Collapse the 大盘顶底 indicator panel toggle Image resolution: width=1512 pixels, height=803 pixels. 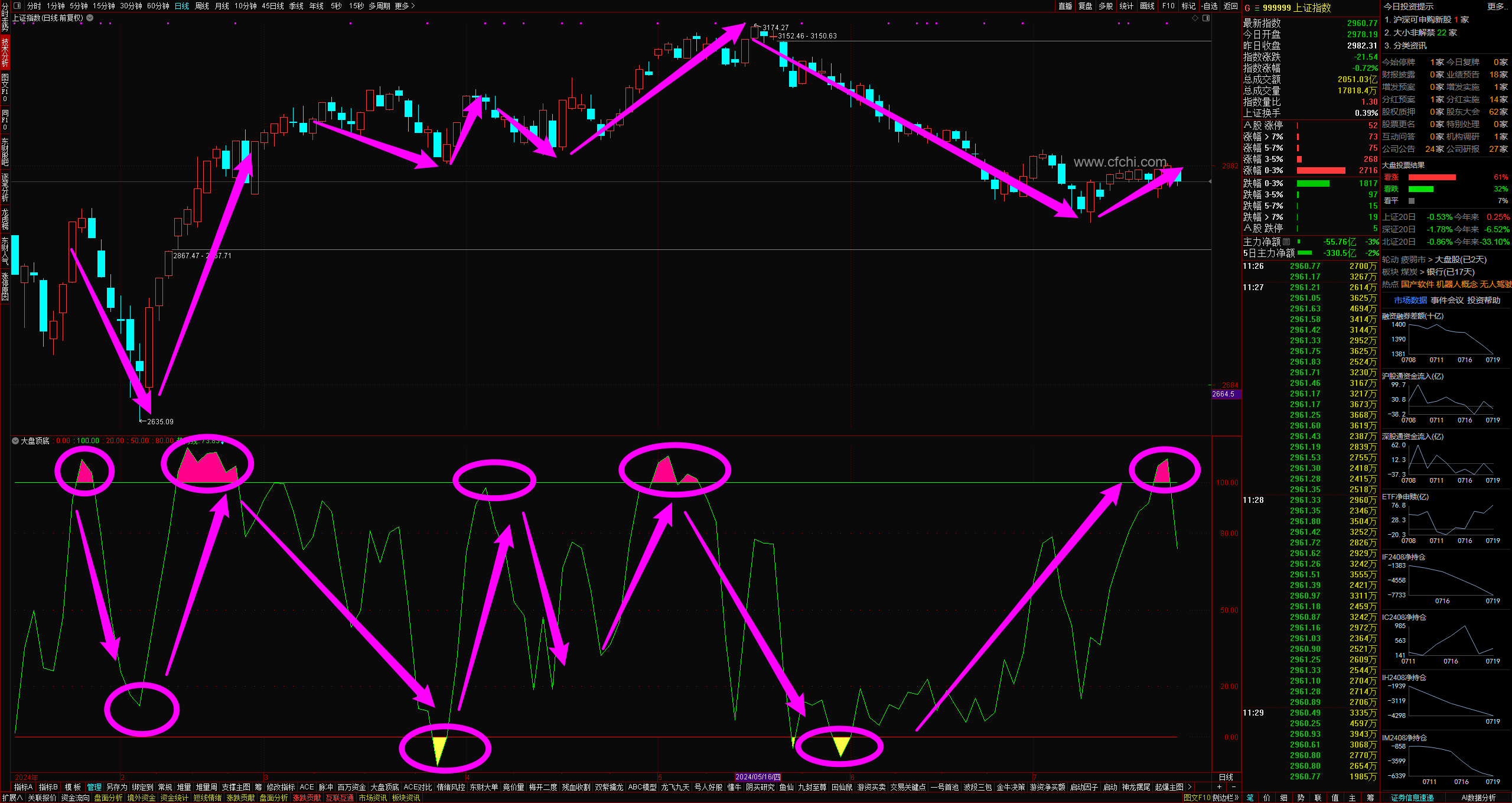(x=15, y=441)
